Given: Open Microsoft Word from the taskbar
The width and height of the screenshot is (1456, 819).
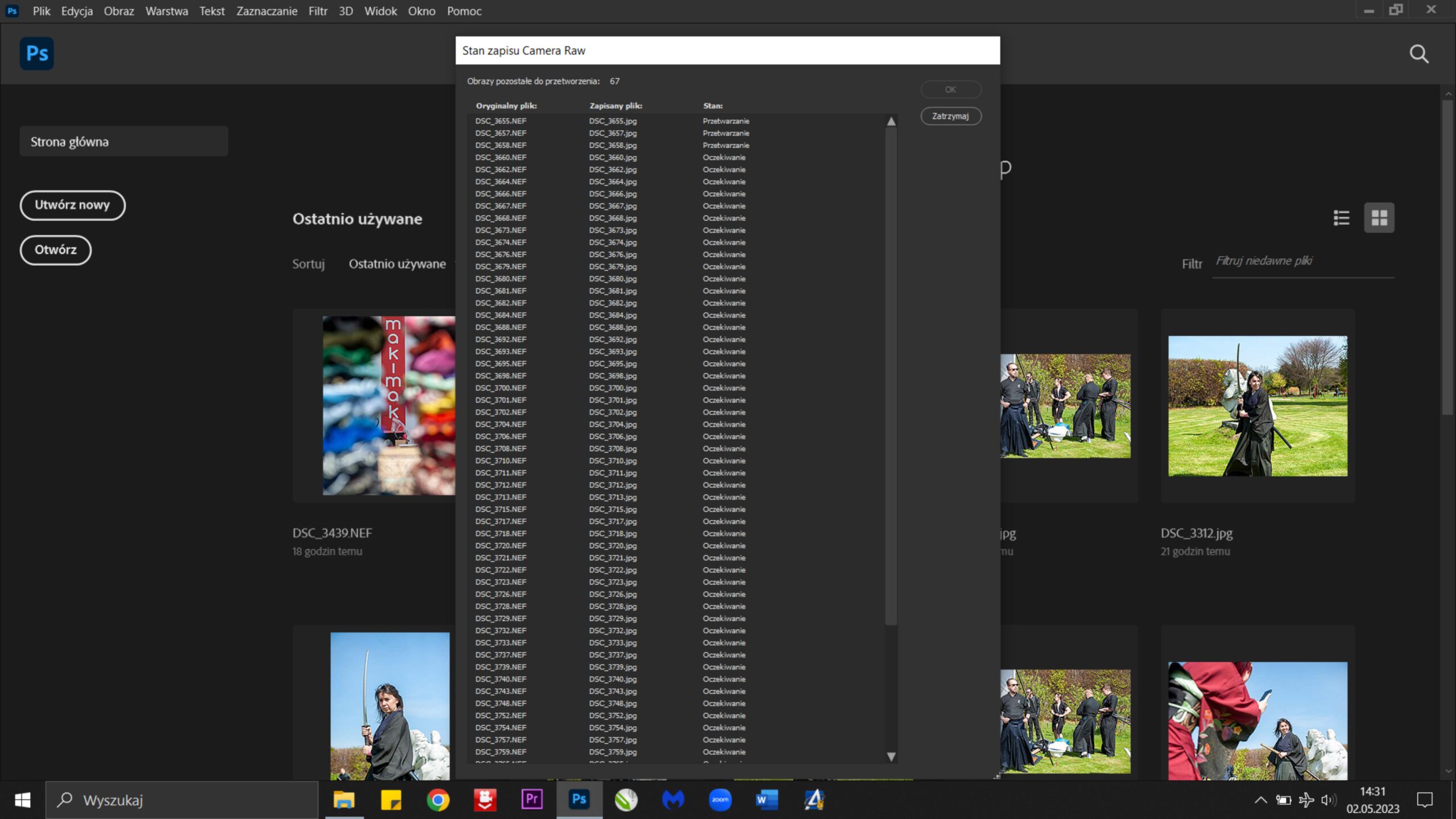Looking at the screenshot, I should (x=767, y=800).
